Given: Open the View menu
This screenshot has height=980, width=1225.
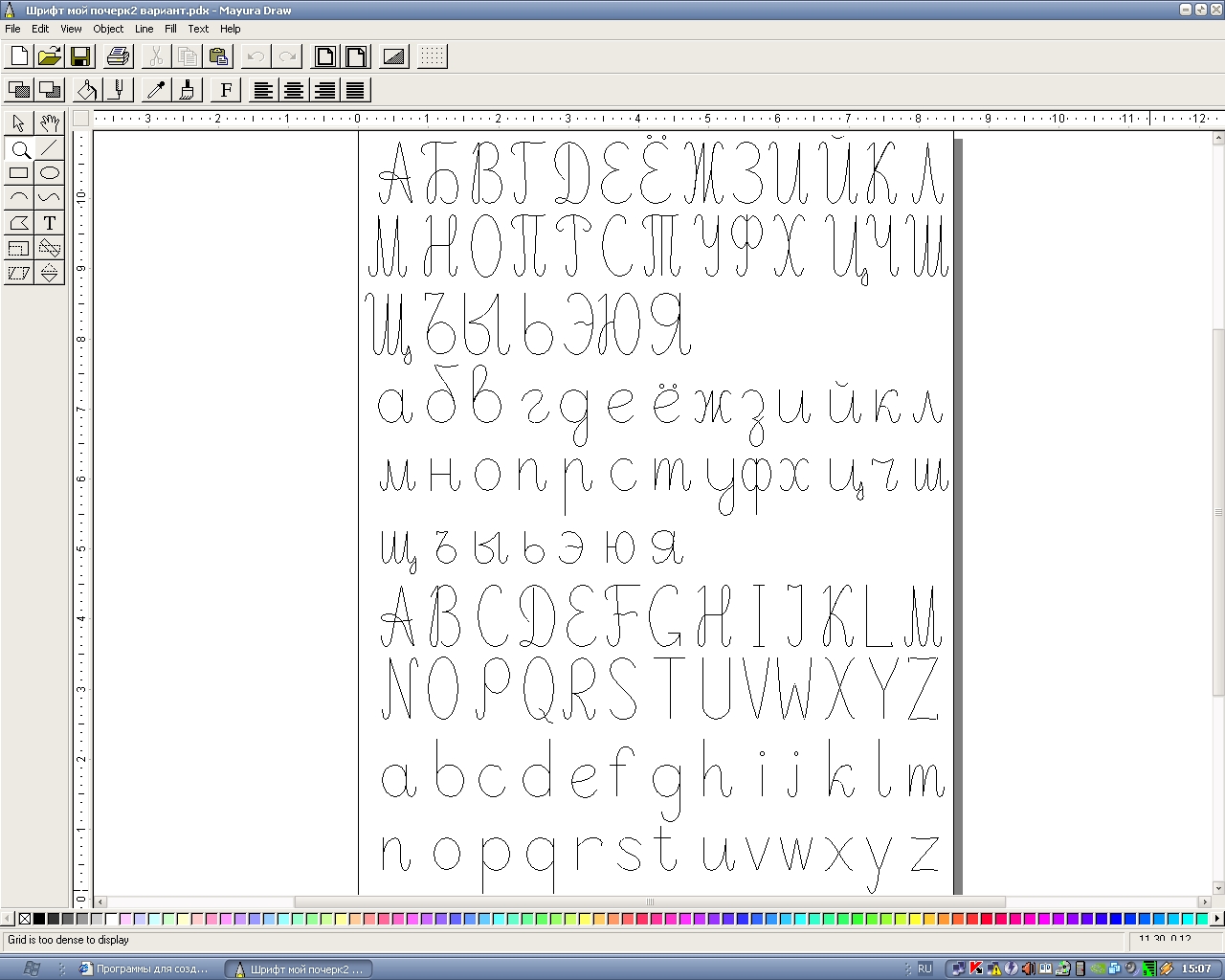Looking at the screenshot, I should (71, 29).
